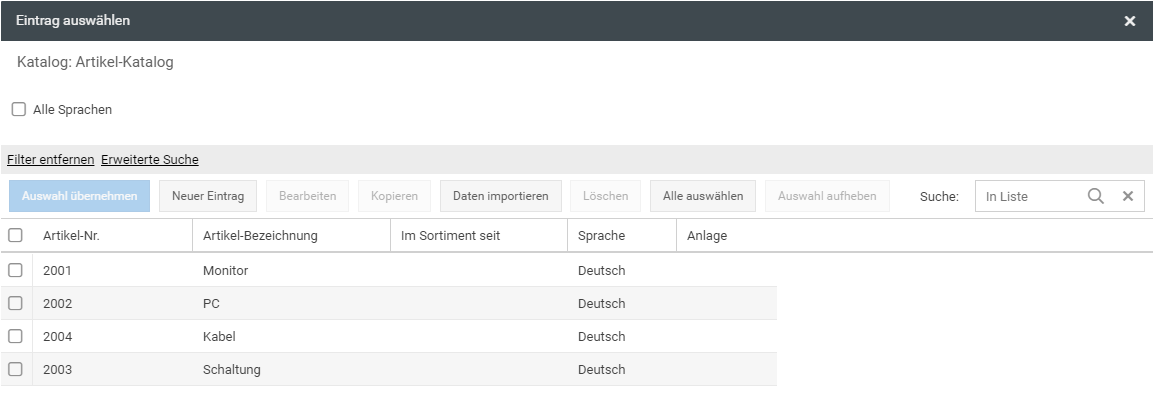Close the Eintrag auswählen dialog

1130,21
